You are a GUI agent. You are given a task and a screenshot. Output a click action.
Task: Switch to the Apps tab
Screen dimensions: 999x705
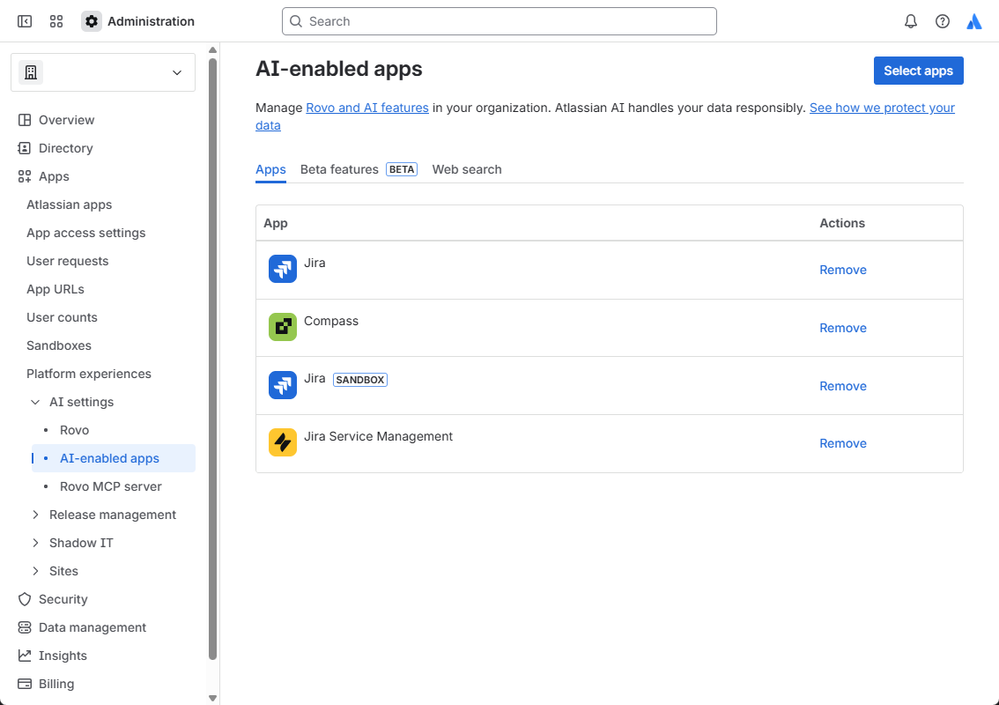(x=271, y=169)
